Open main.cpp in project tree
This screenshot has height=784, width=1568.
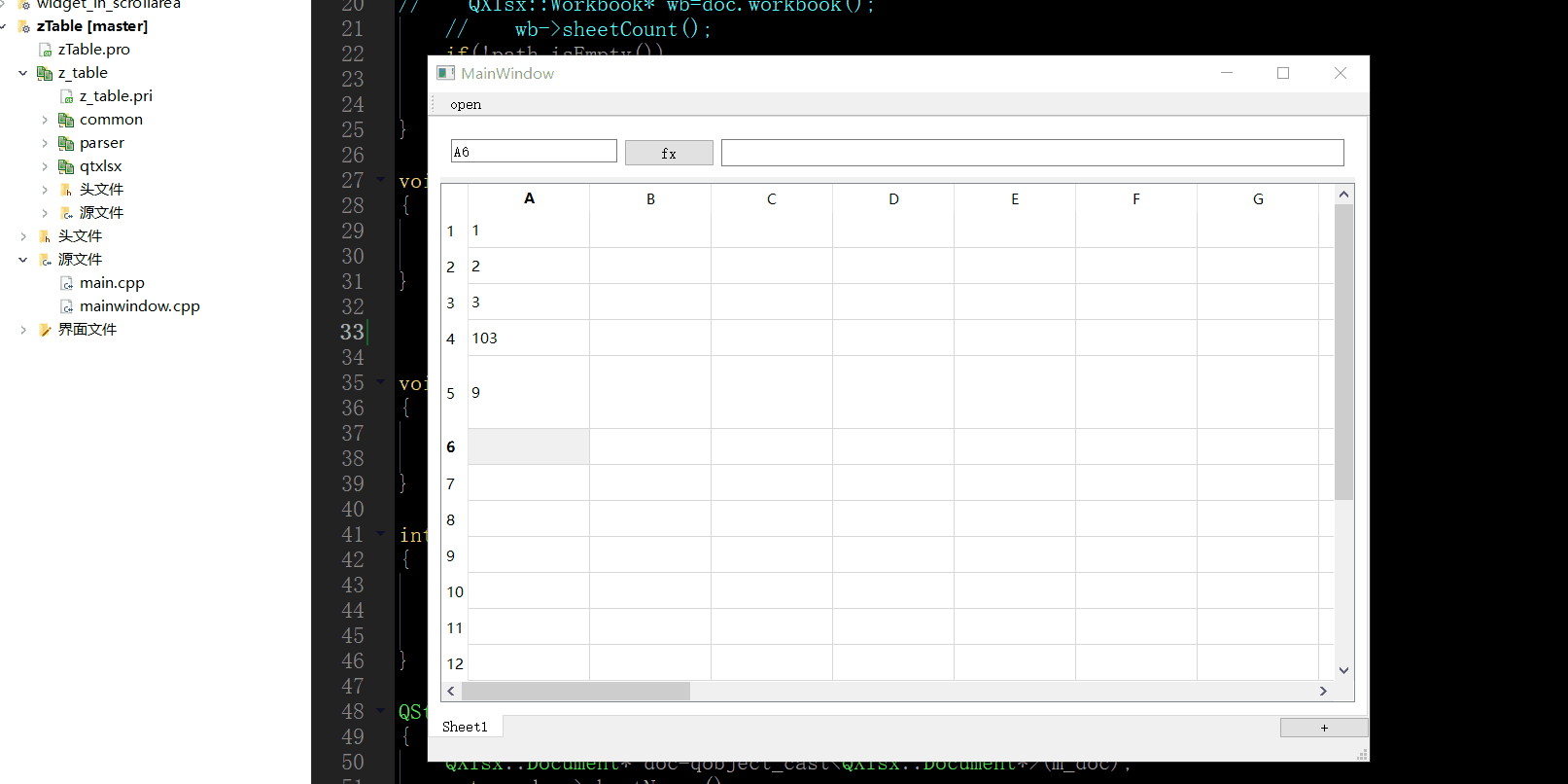click(112, 283)
